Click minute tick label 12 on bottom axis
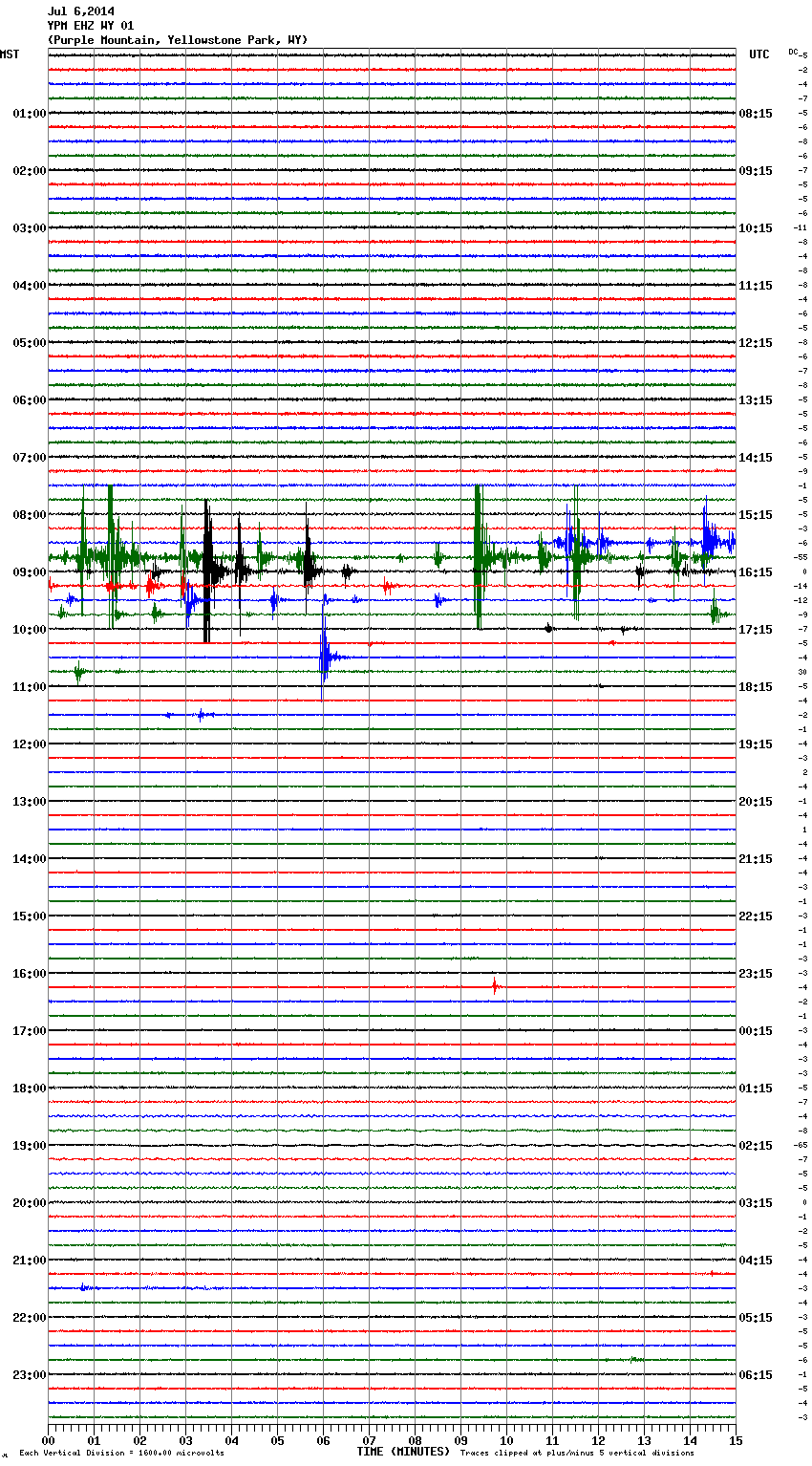Image resolution: width=812 pixels, height=1466 pixels. click(x=598, y=1440)
